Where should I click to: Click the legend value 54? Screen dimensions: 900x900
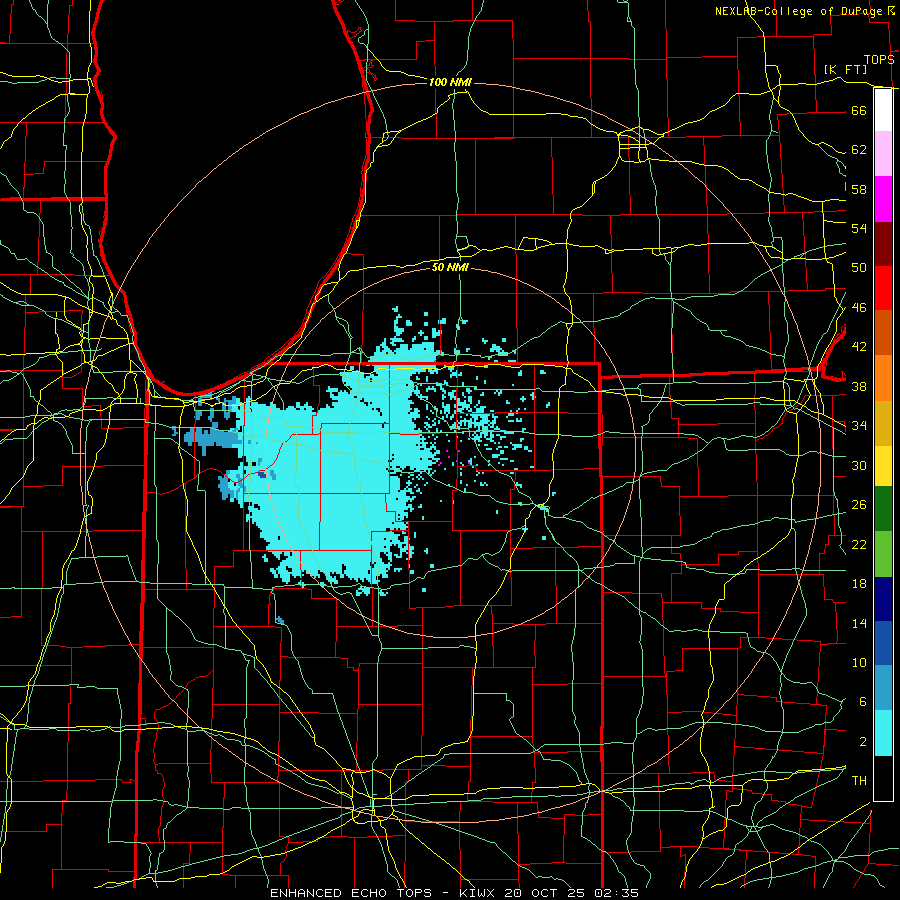click(859, 228)
